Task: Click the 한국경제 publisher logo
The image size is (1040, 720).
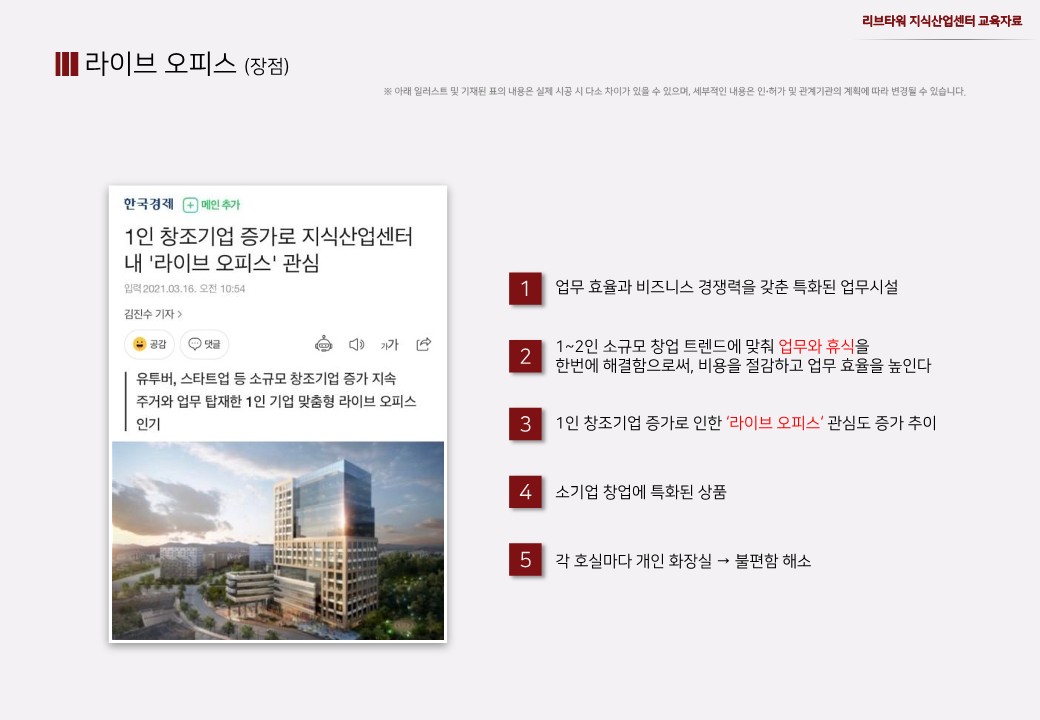Action: click(148, 204)
